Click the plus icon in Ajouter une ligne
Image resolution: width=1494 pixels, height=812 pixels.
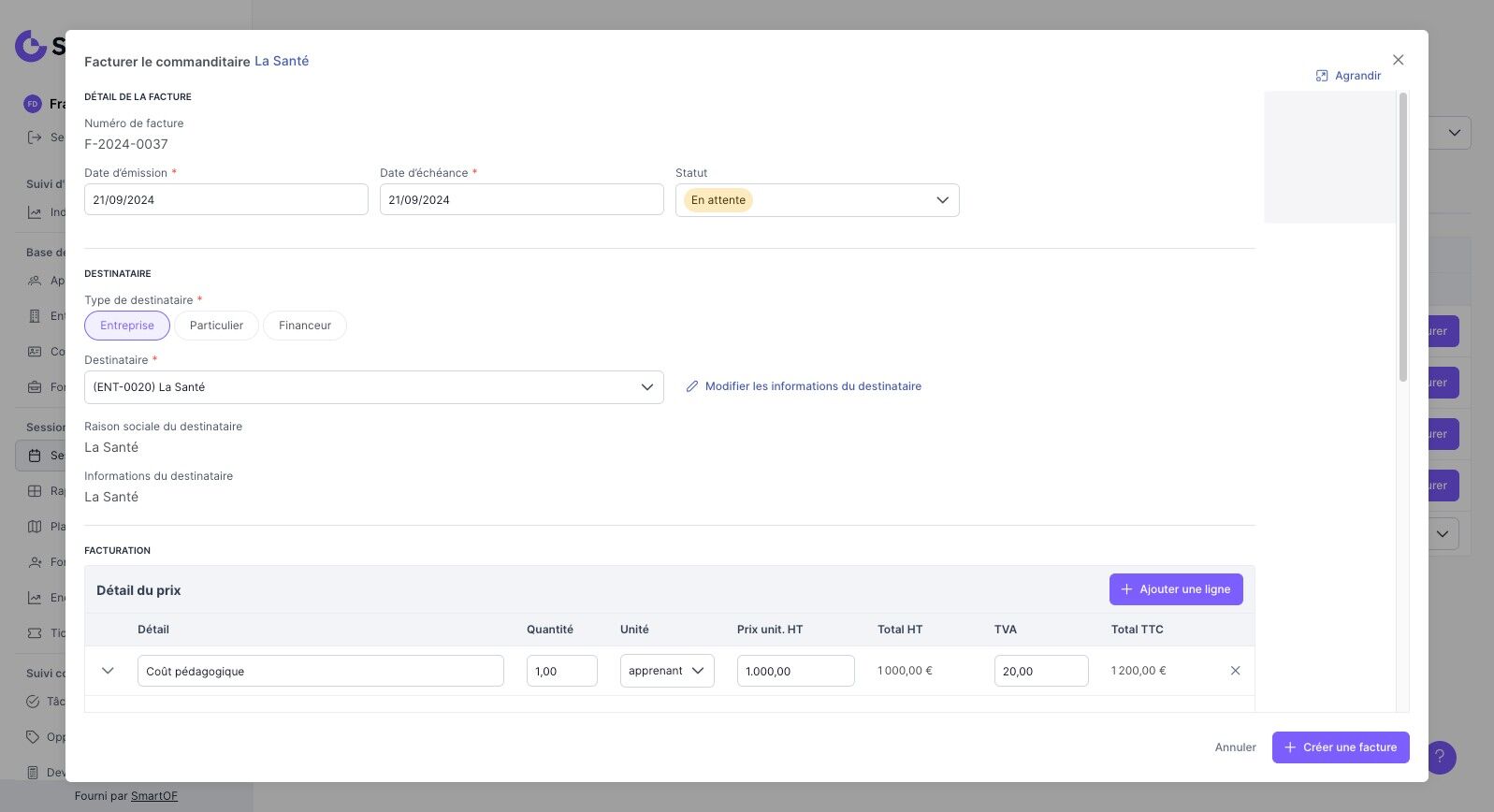coord(1127,589)
